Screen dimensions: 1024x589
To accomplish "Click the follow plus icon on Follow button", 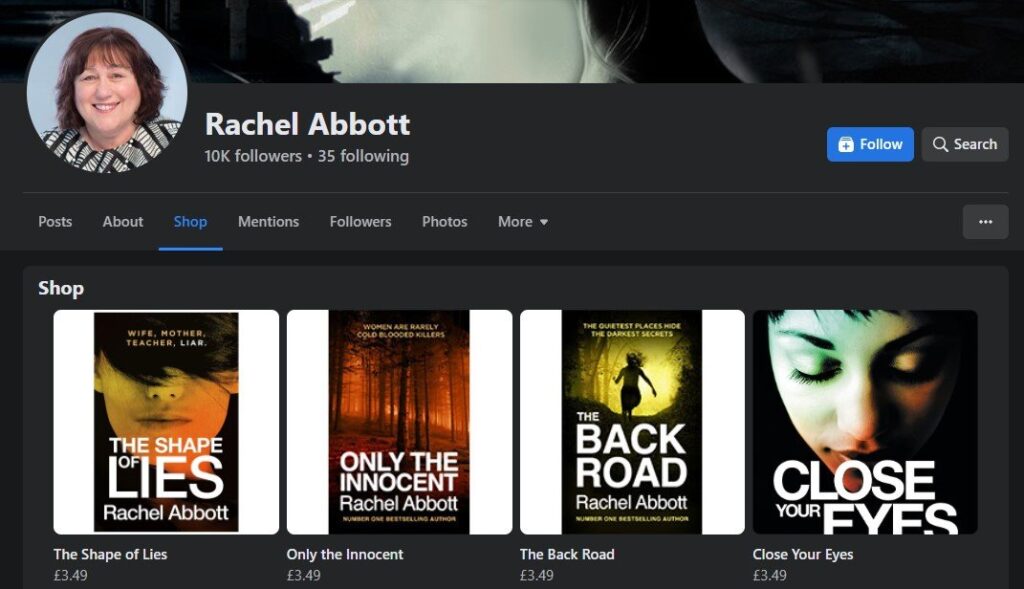I will 846,144.
